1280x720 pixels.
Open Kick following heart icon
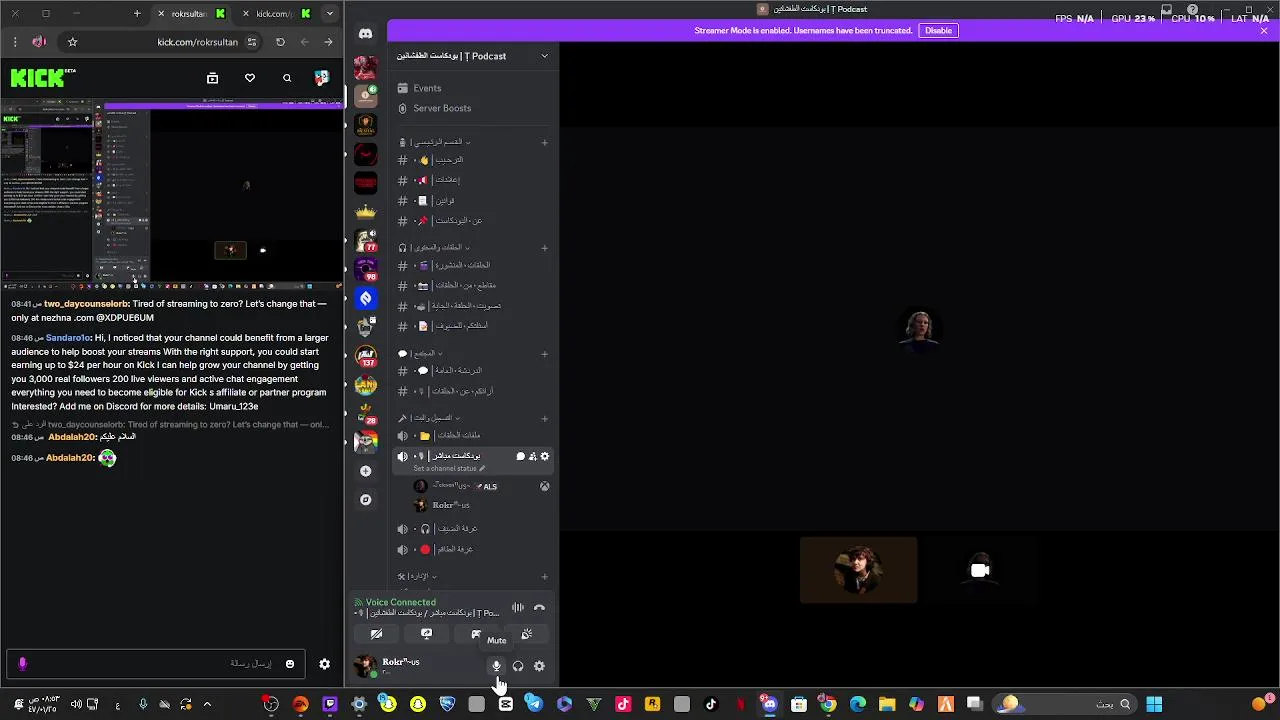coord(250,78)
